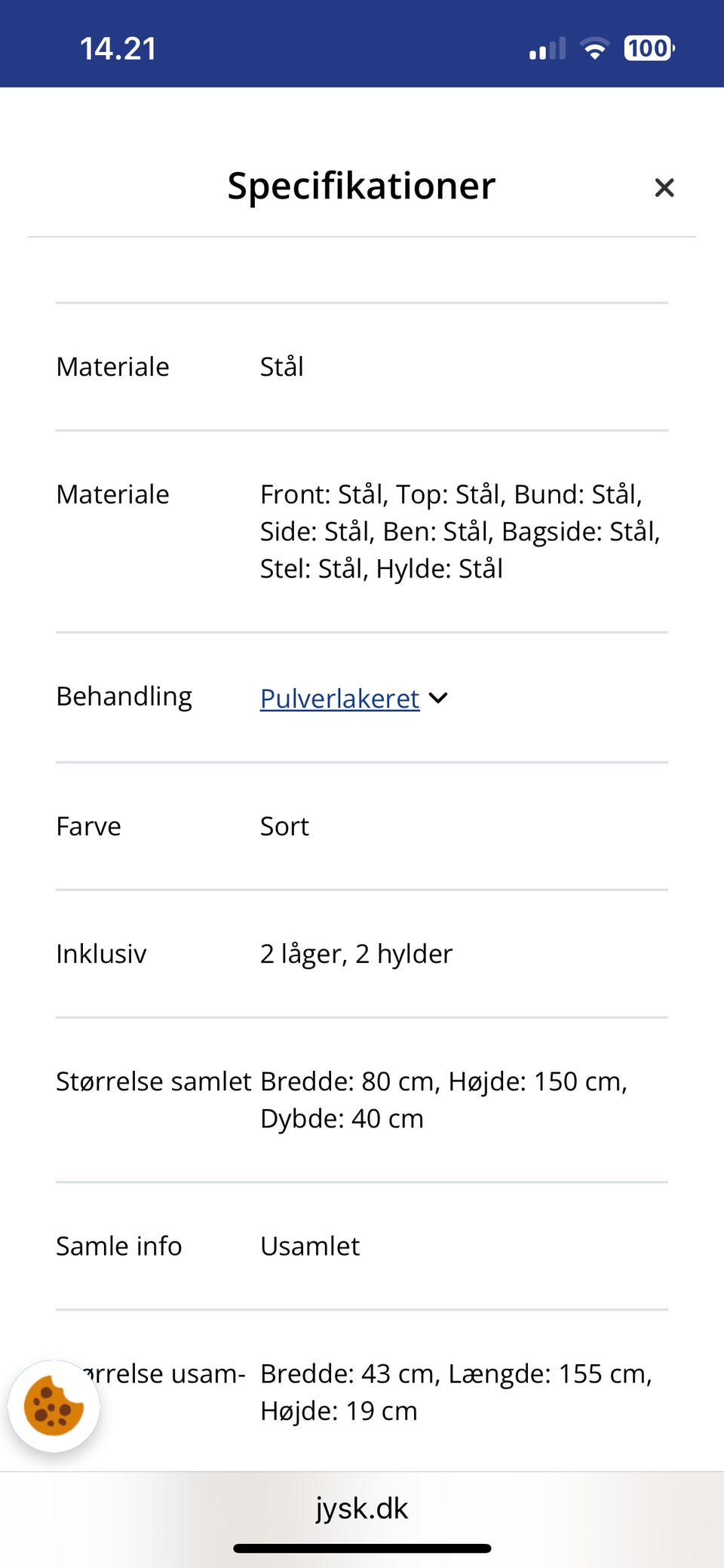Collapse the Behandling dropdown arrow

pyautogui.click(x=438, y=698)
